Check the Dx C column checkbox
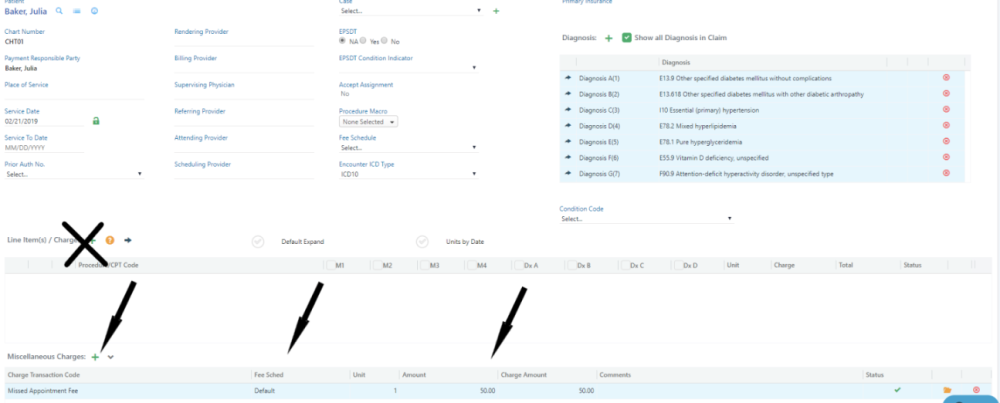This screenshot has height=403, width=1000. click(624, 265)
